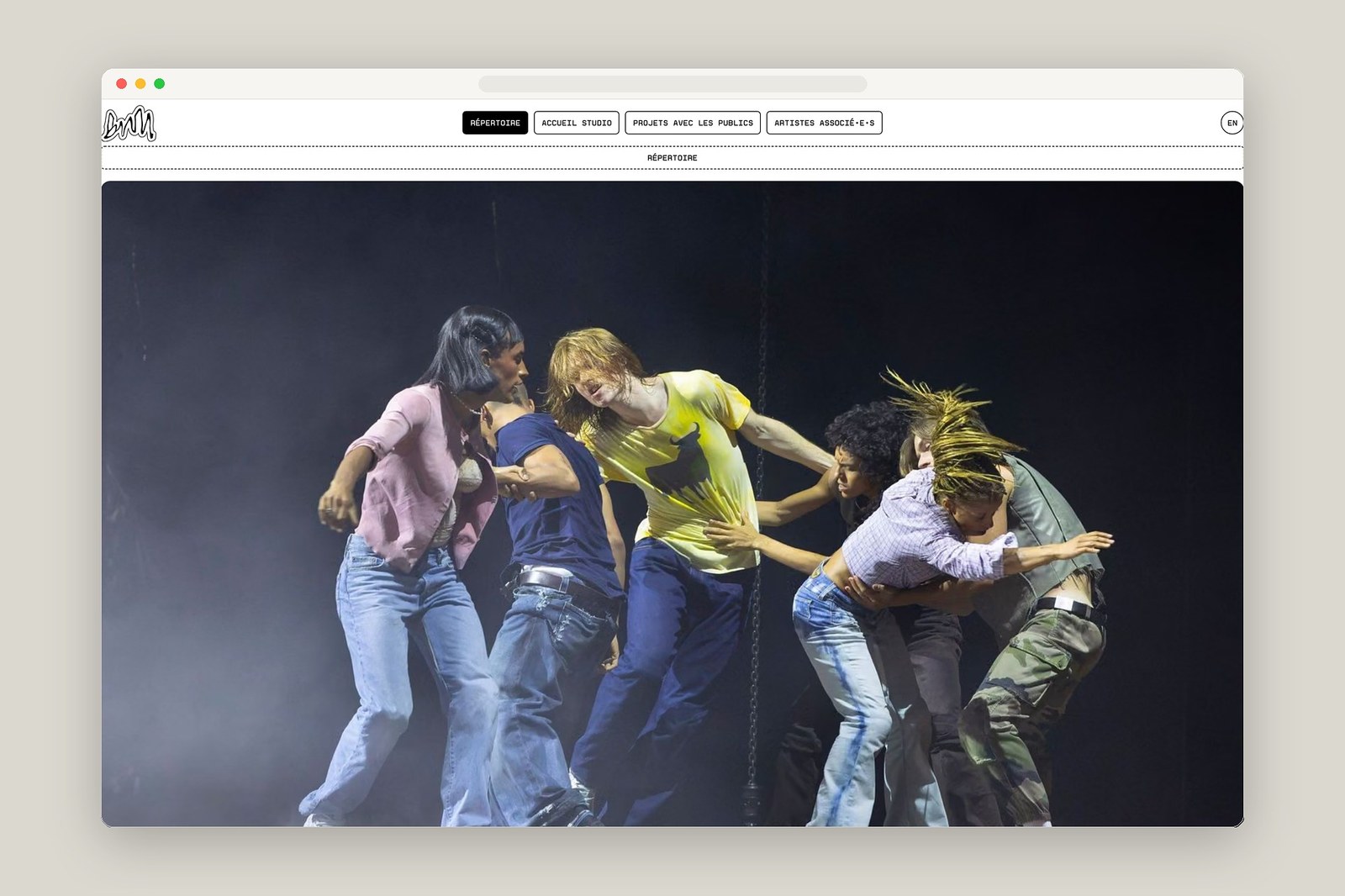This screenshot has width=1345, height=896.
Task: Click the Répertoire section heading text
Action: (672, 158)
